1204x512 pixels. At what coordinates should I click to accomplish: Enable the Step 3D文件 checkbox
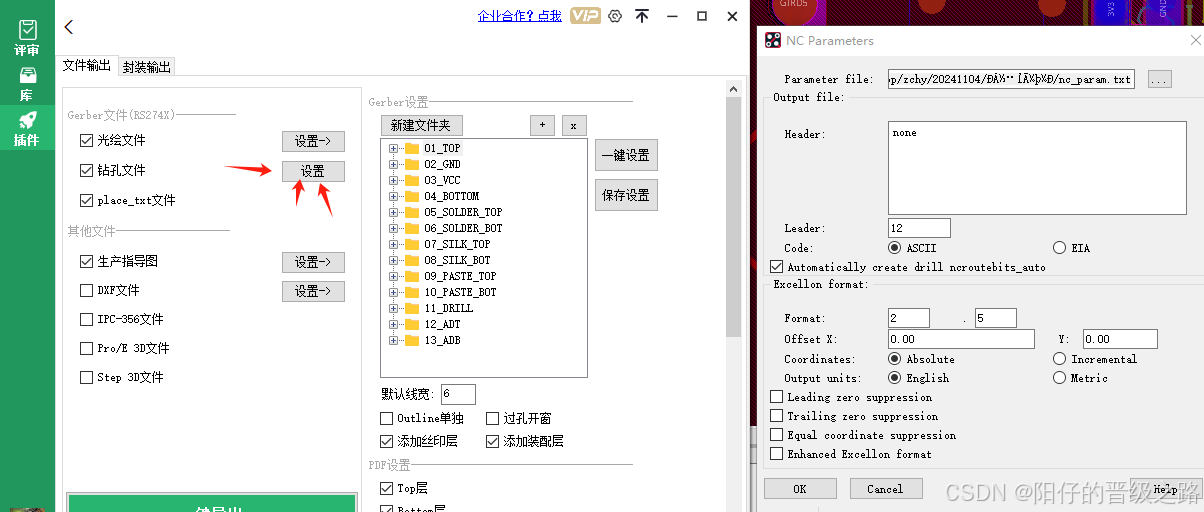[86, 377]
